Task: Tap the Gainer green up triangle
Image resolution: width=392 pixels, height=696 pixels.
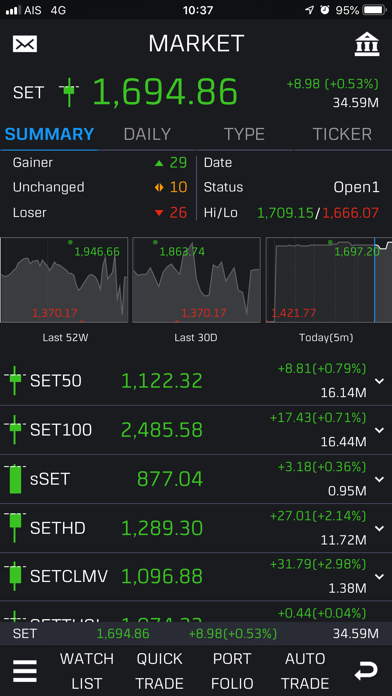Action: tap(159, 163)
